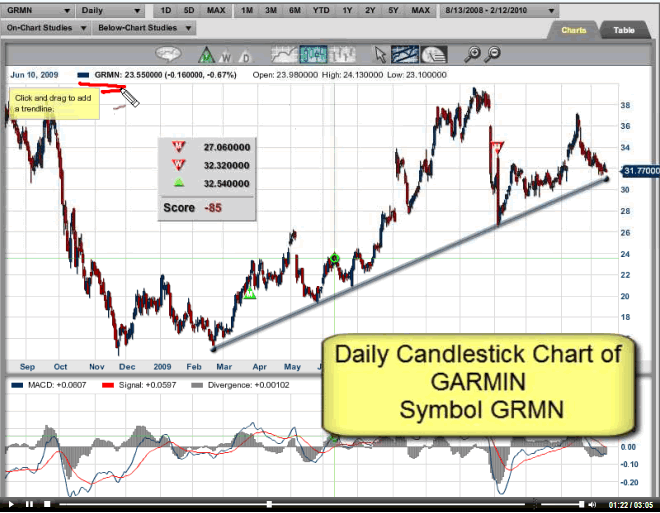660x513 pixels.
Task: Stop the video playback
Action: [x=47, y=504]
